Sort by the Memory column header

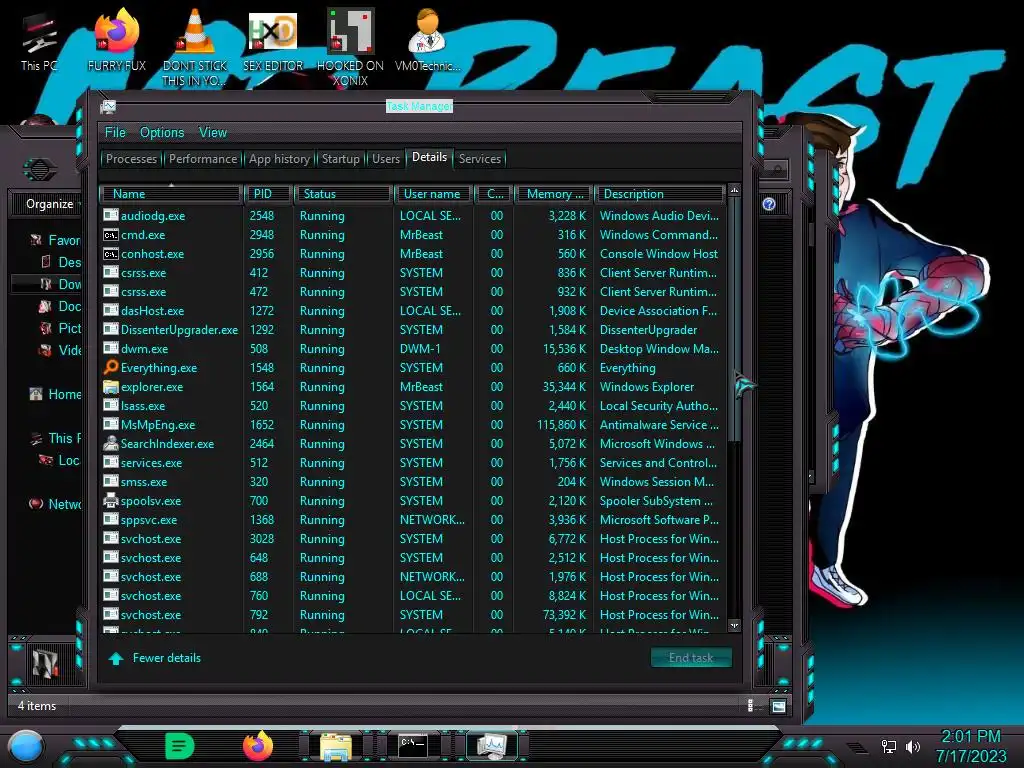554,194
